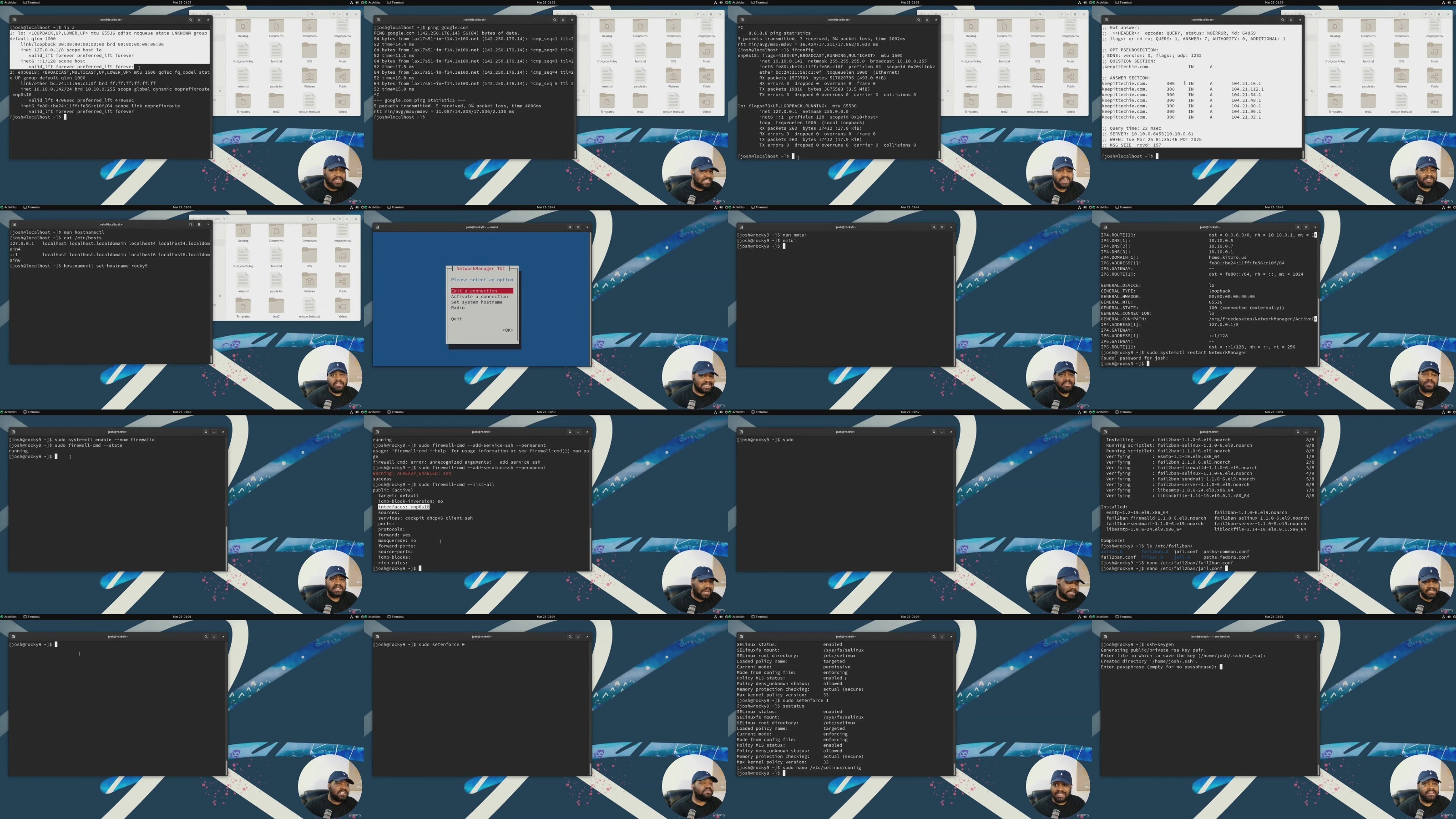Click the search icon in the ssh-keygen terminal window

pos(1298,637)
